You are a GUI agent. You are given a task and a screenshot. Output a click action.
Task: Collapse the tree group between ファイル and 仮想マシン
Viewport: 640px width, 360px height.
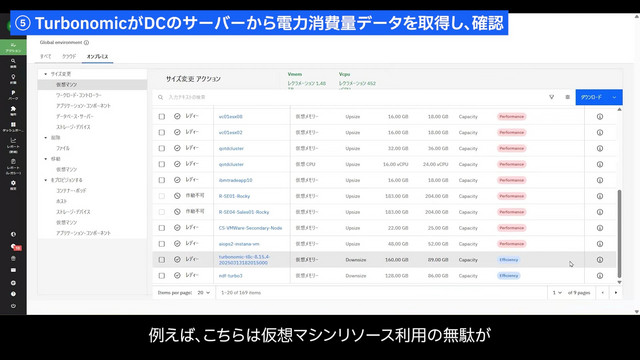pos(45,159)
